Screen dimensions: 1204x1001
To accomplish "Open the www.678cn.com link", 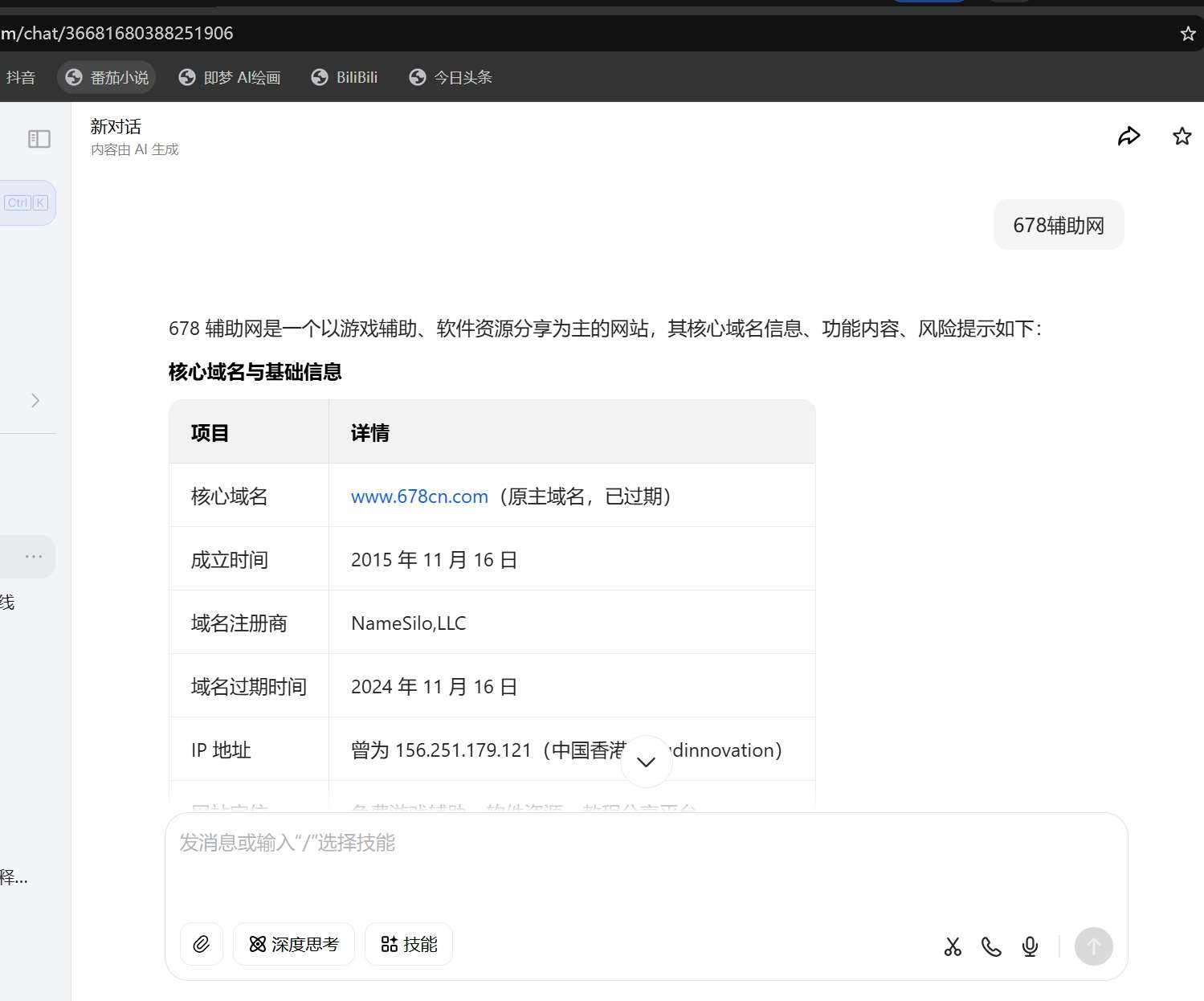I will point(418,496).
